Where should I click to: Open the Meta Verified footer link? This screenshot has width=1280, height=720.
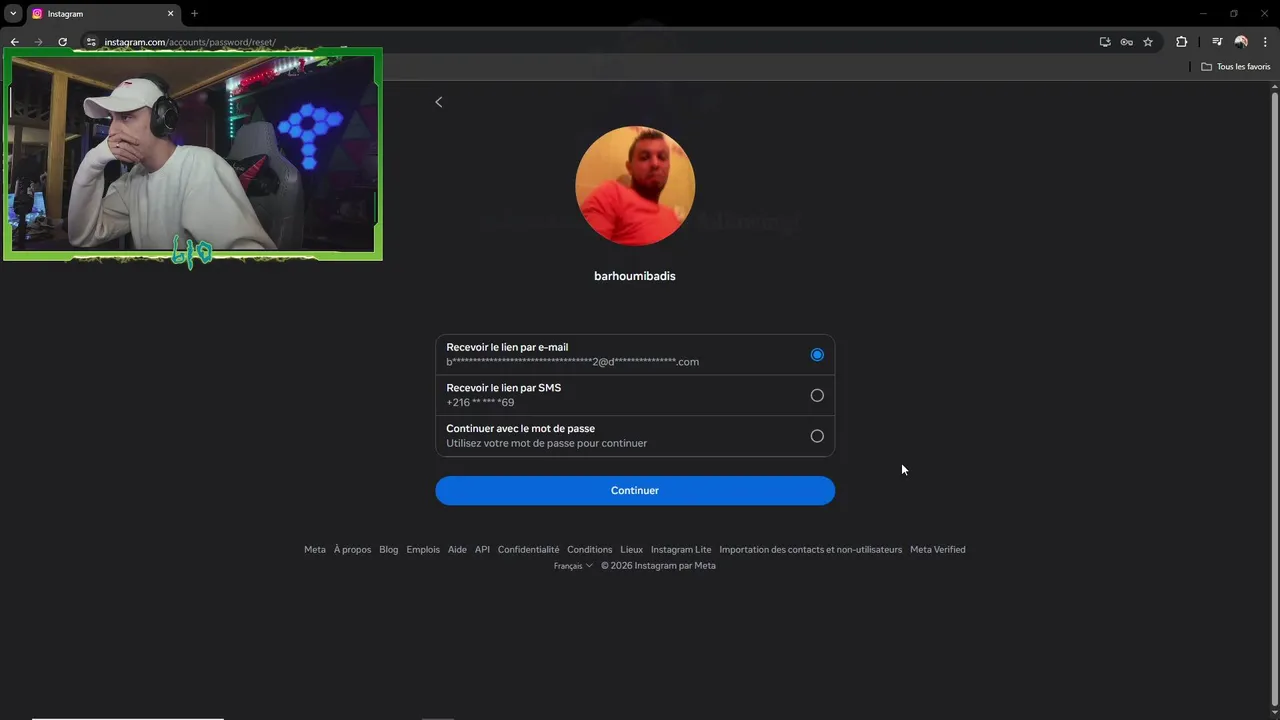click(938, 549)
